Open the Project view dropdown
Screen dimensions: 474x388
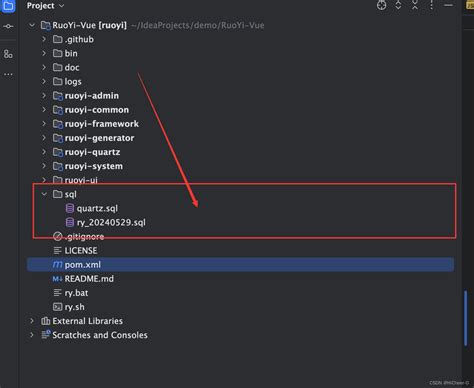(x=46, y=6)
